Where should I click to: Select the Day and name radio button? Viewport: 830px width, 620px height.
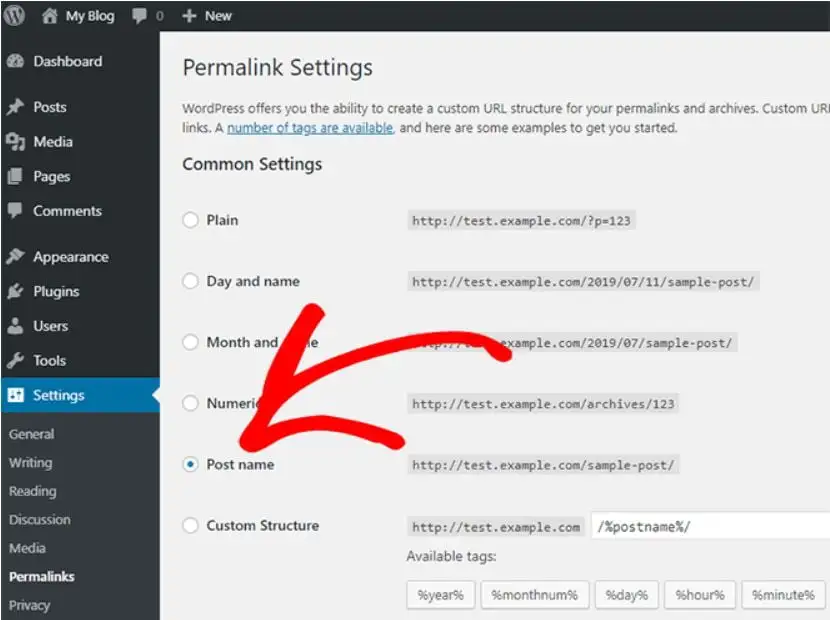click(191, 281)
